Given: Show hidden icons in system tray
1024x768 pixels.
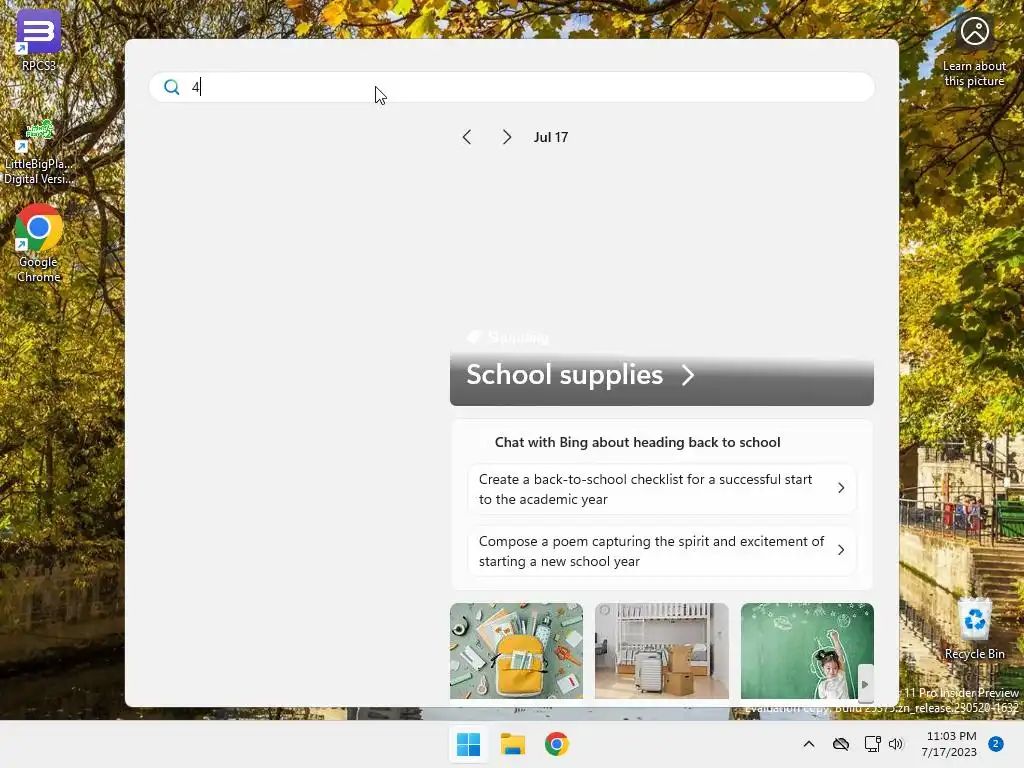Looking at the screenshot, I should pos(808,744).
